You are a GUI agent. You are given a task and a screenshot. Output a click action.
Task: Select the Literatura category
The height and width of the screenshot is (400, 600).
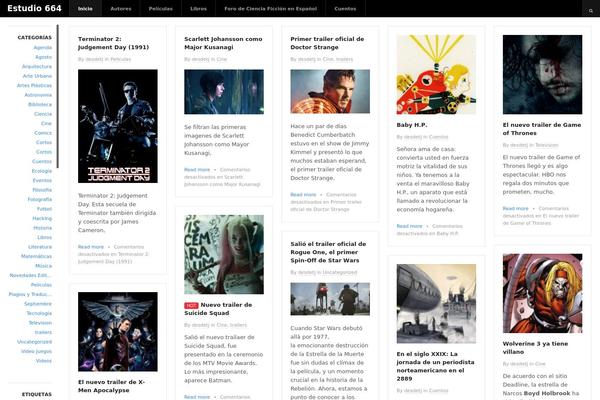(x=40, y=247)
